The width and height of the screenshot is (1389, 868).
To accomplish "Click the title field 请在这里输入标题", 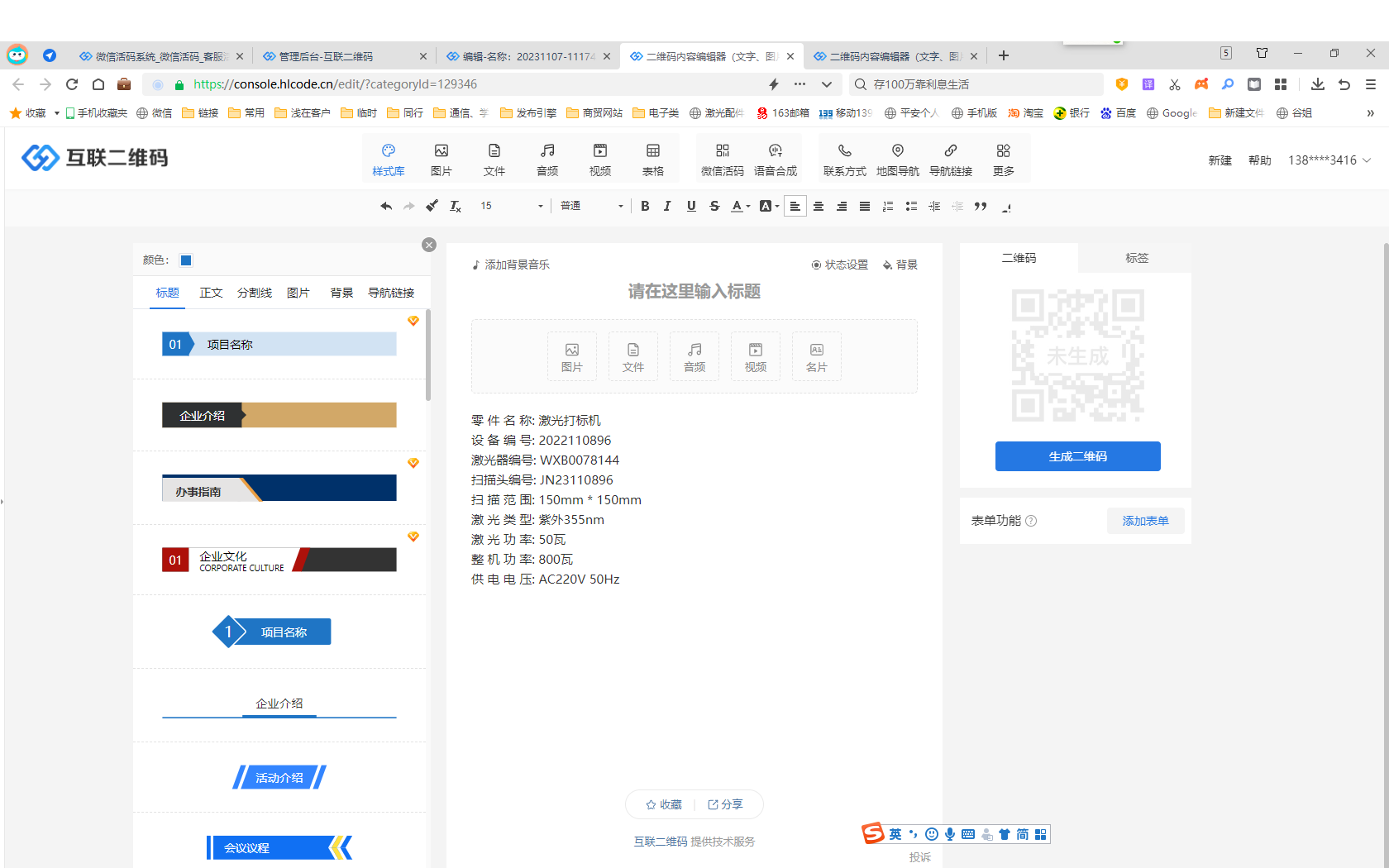I will 694,291.
